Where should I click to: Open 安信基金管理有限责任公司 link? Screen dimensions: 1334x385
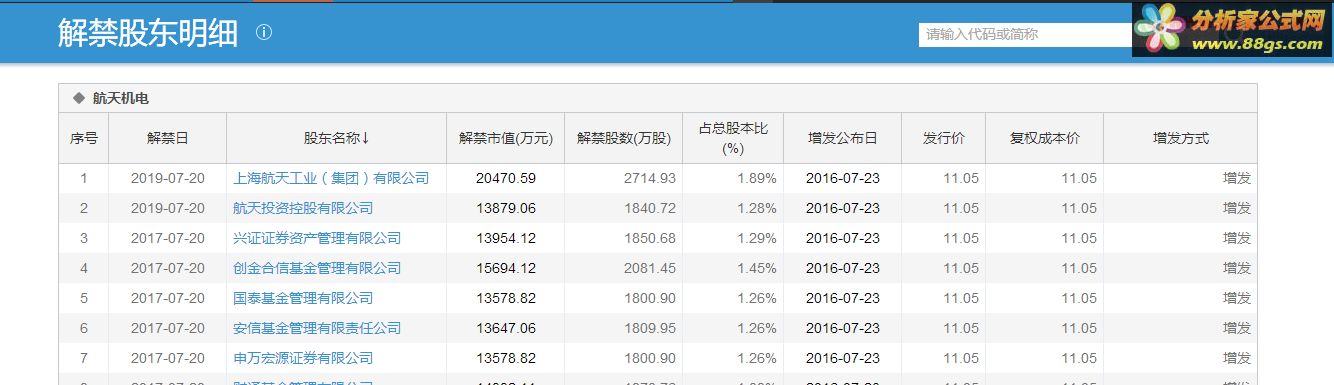coord(317,328)
